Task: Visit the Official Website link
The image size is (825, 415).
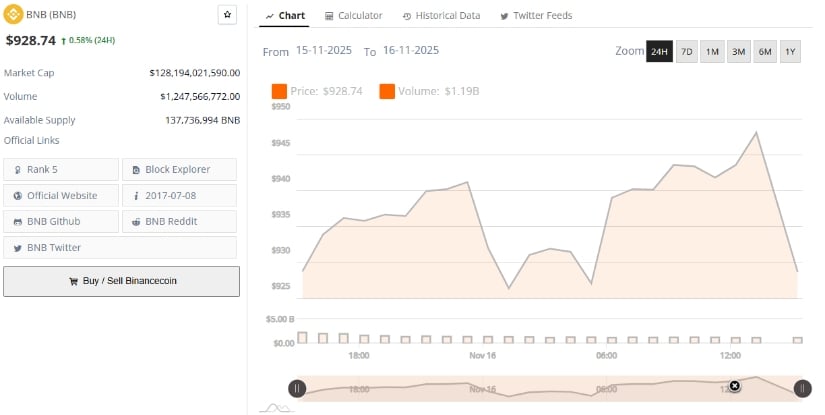Action: coord(60,195)
